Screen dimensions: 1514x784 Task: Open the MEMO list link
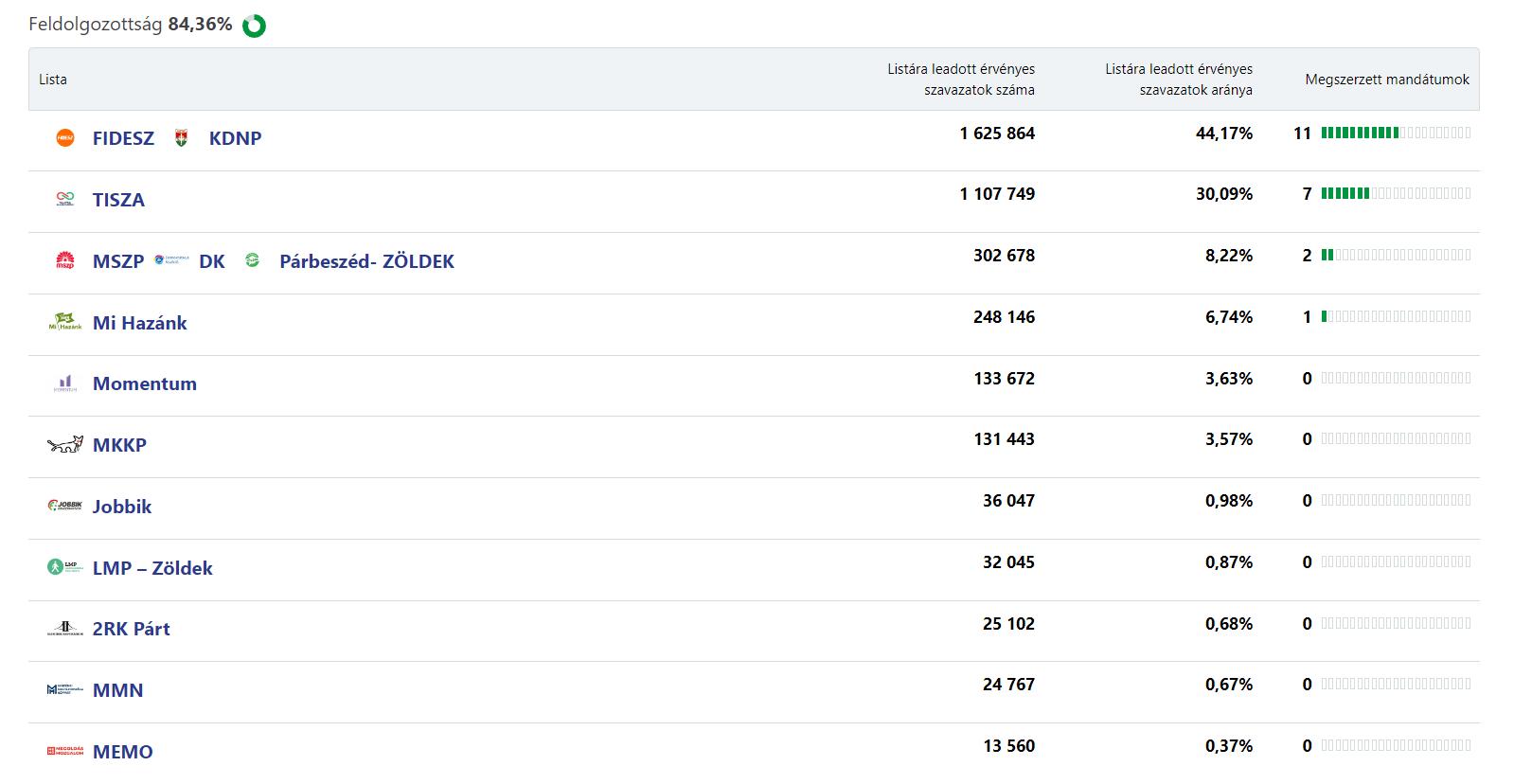(x=123, y=752)
